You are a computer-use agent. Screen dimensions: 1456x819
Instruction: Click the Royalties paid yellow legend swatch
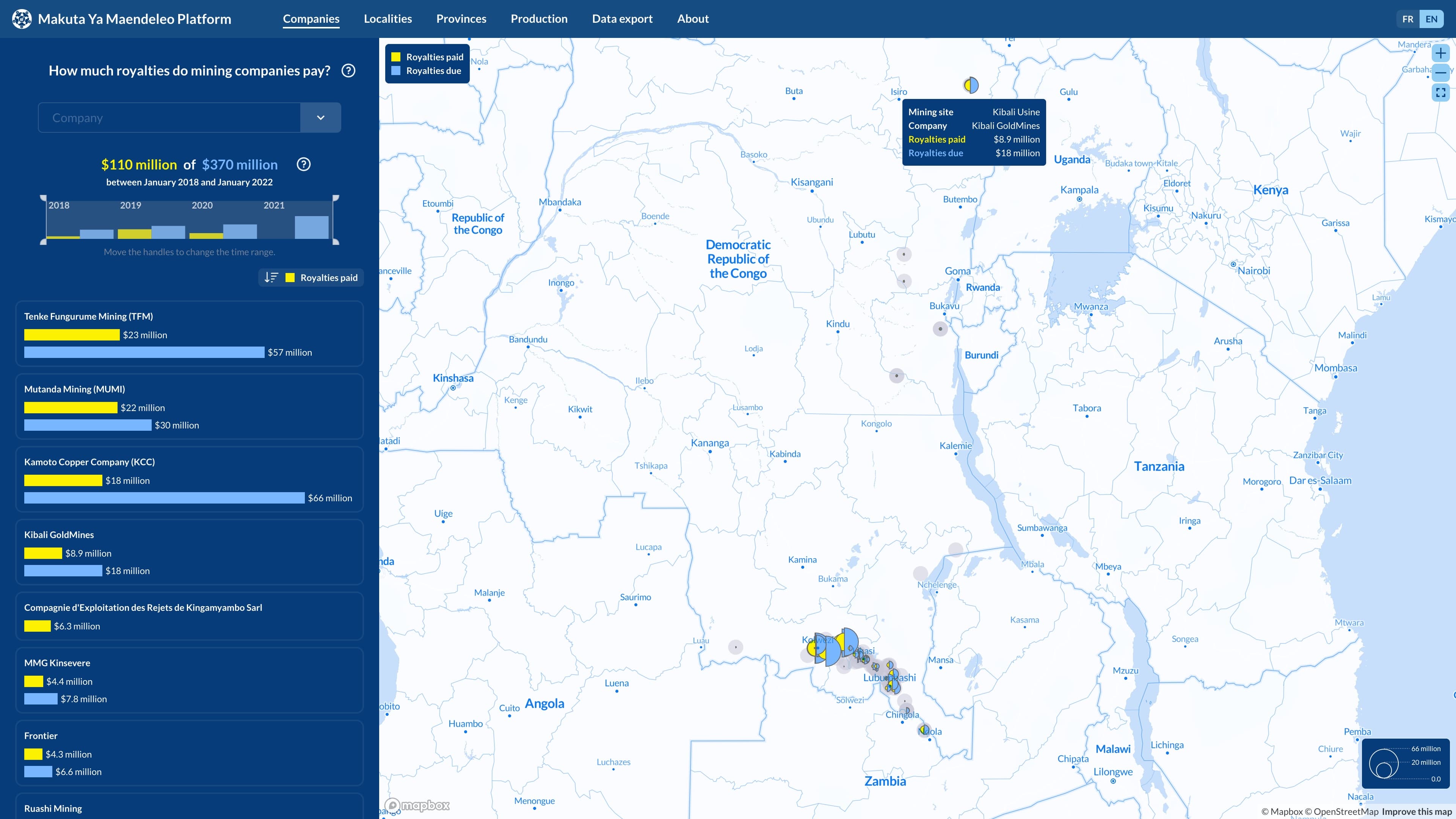[396, 57]
